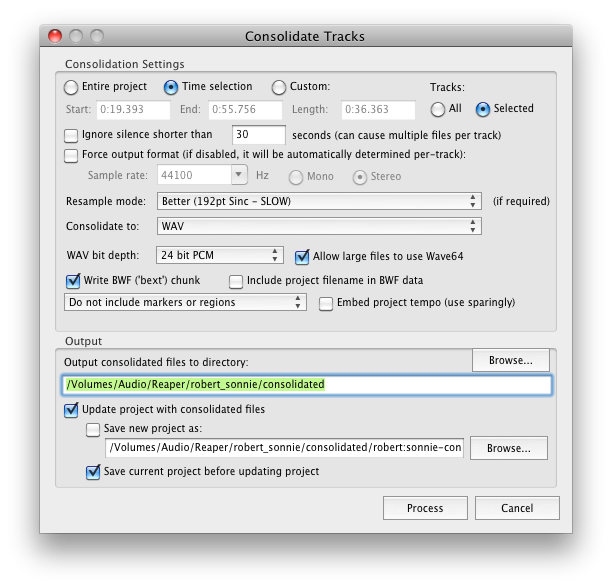Screen dimensions: 612x588
Task: Click Browse for new project path
Action: 509,448
